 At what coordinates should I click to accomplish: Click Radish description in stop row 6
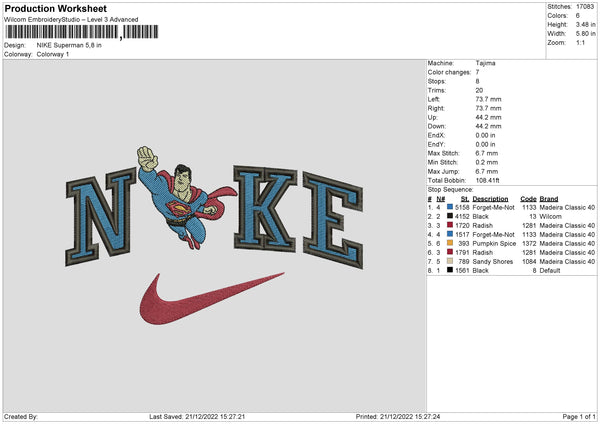point(483,253)
